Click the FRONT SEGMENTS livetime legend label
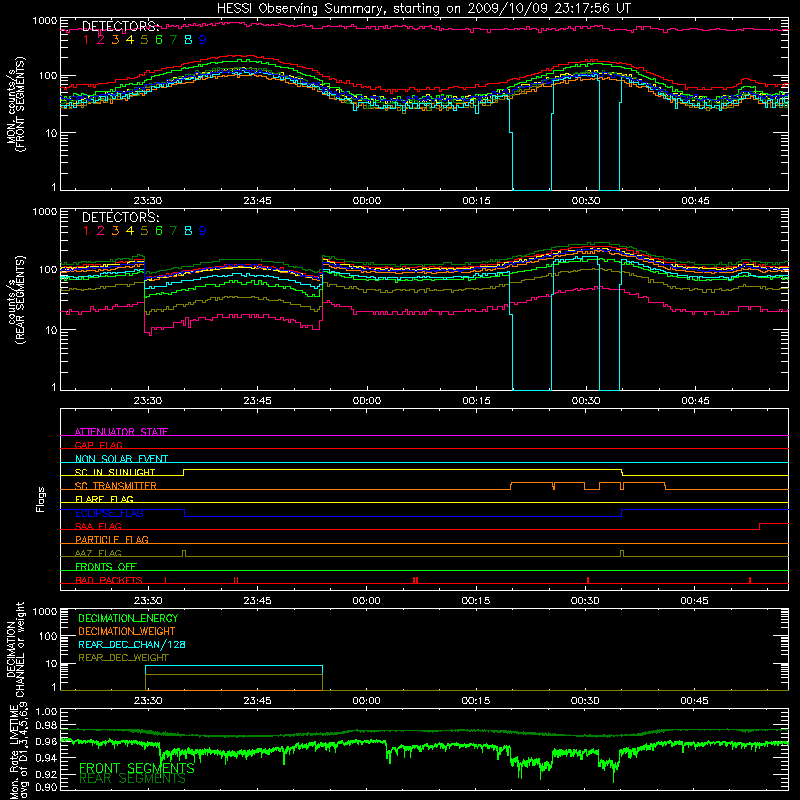This screenshot has height=800, width=800. (137, 768)
